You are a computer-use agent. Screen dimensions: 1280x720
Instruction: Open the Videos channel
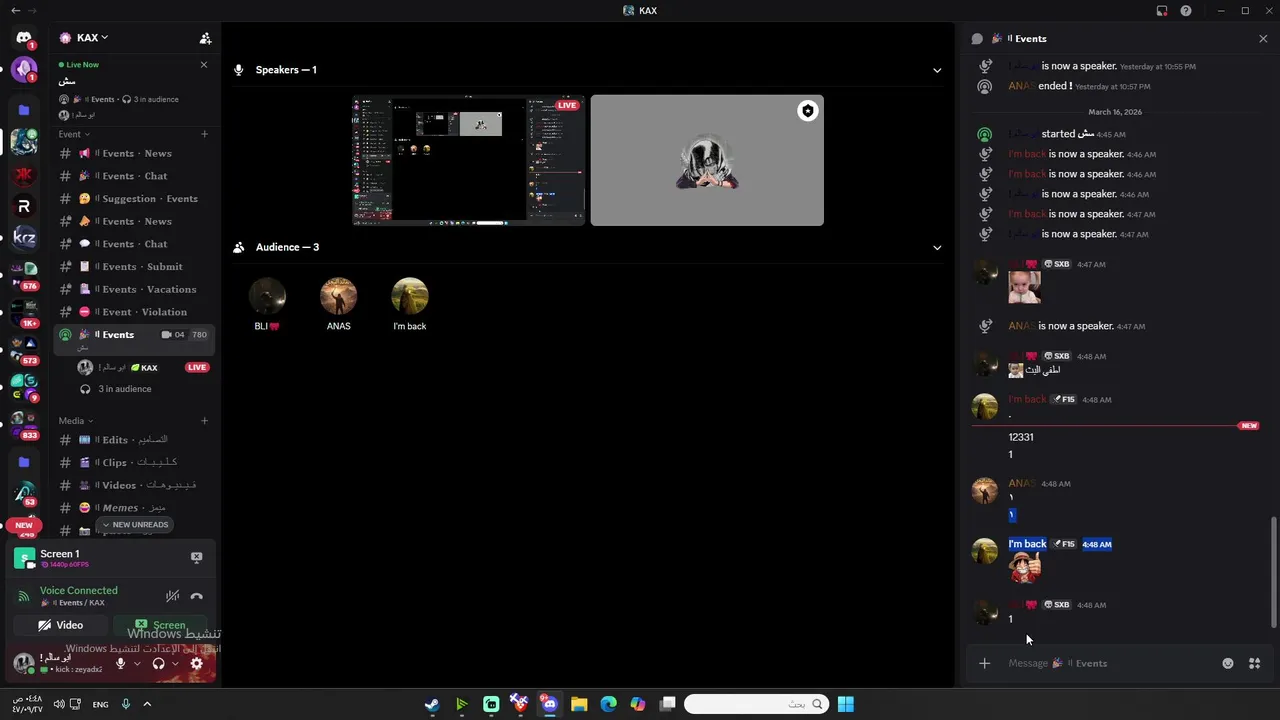[x=134, y=485]
